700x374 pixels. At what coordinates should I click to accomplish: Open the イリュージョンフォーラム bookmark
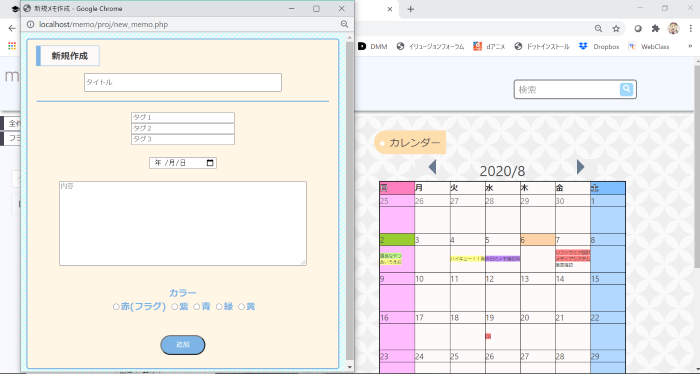click(x=430, y=46)
